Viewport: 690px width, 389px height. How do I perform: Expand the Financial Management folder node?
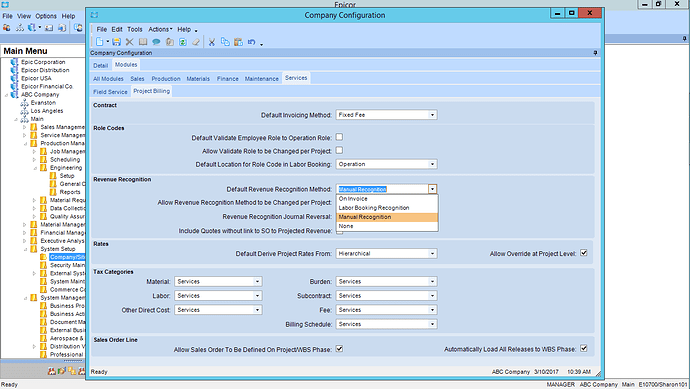[25, 232]
